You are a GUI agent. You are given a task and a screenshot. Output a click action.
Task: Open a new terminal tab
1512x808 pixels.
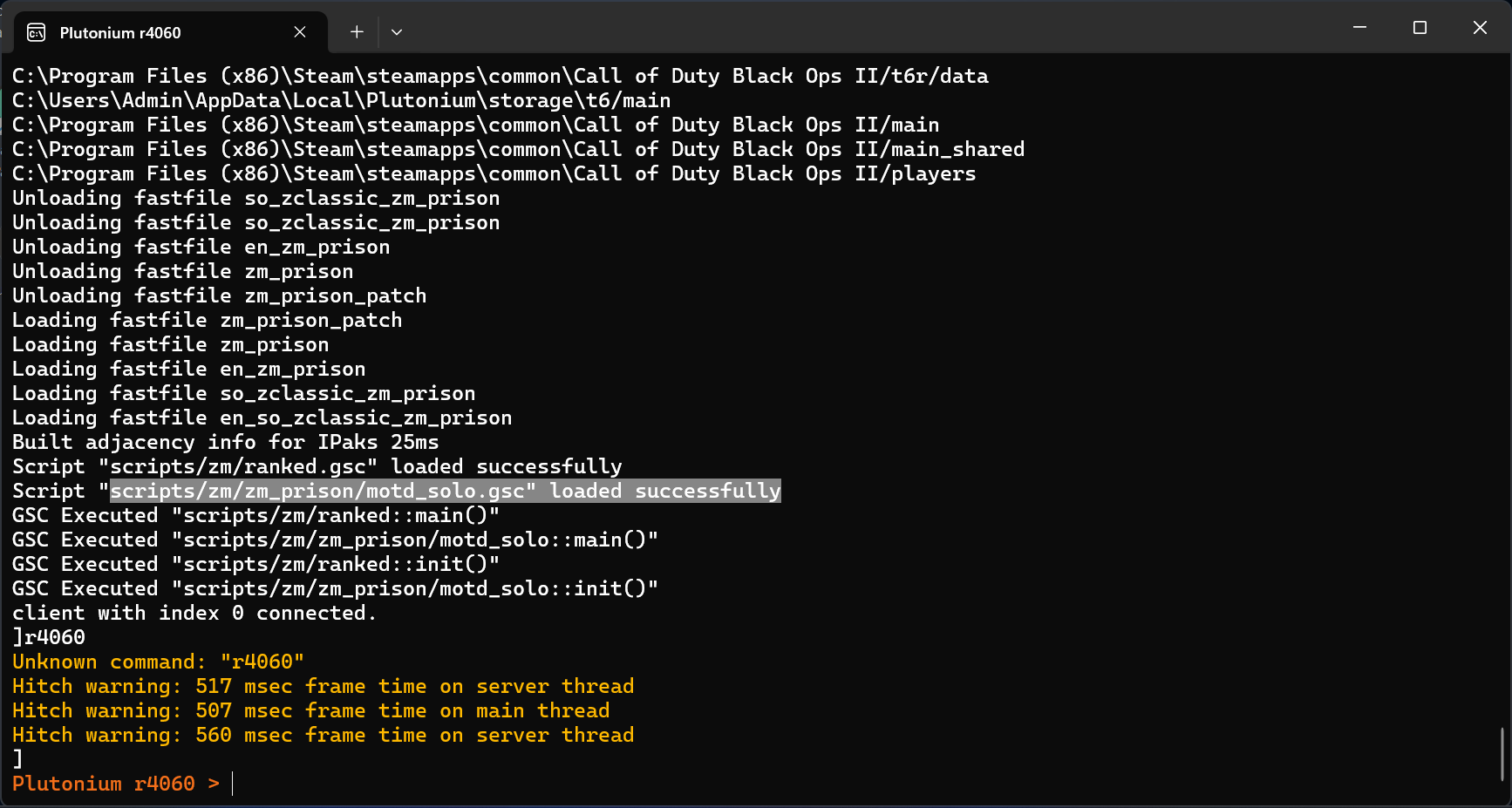pyautogui.click(x=357, y=32)
